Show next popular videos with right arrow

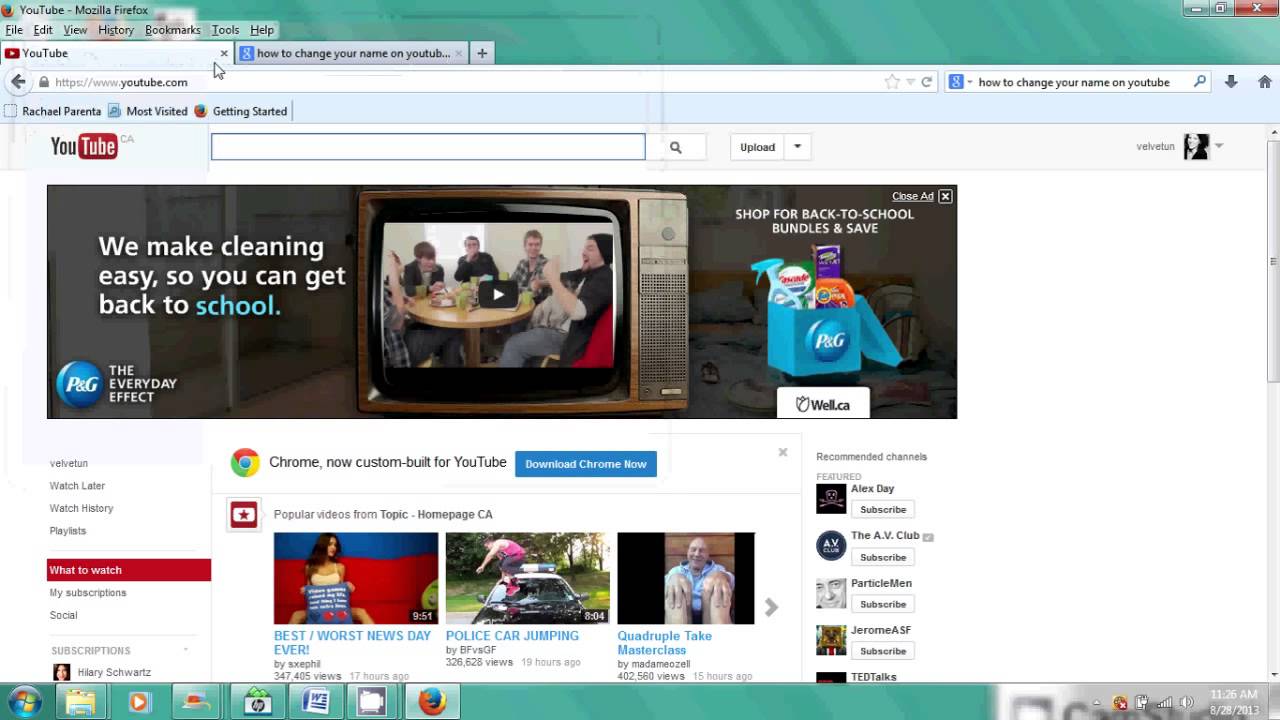(x=771, y=607)
